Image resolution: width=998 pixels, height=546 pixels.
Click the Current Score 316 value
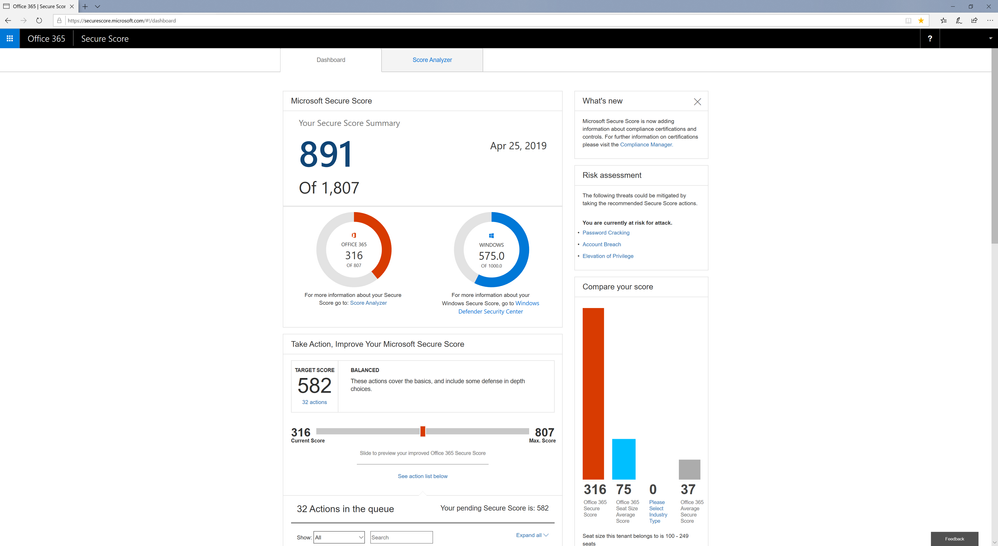pyautogui.click(x=300, y=433)
